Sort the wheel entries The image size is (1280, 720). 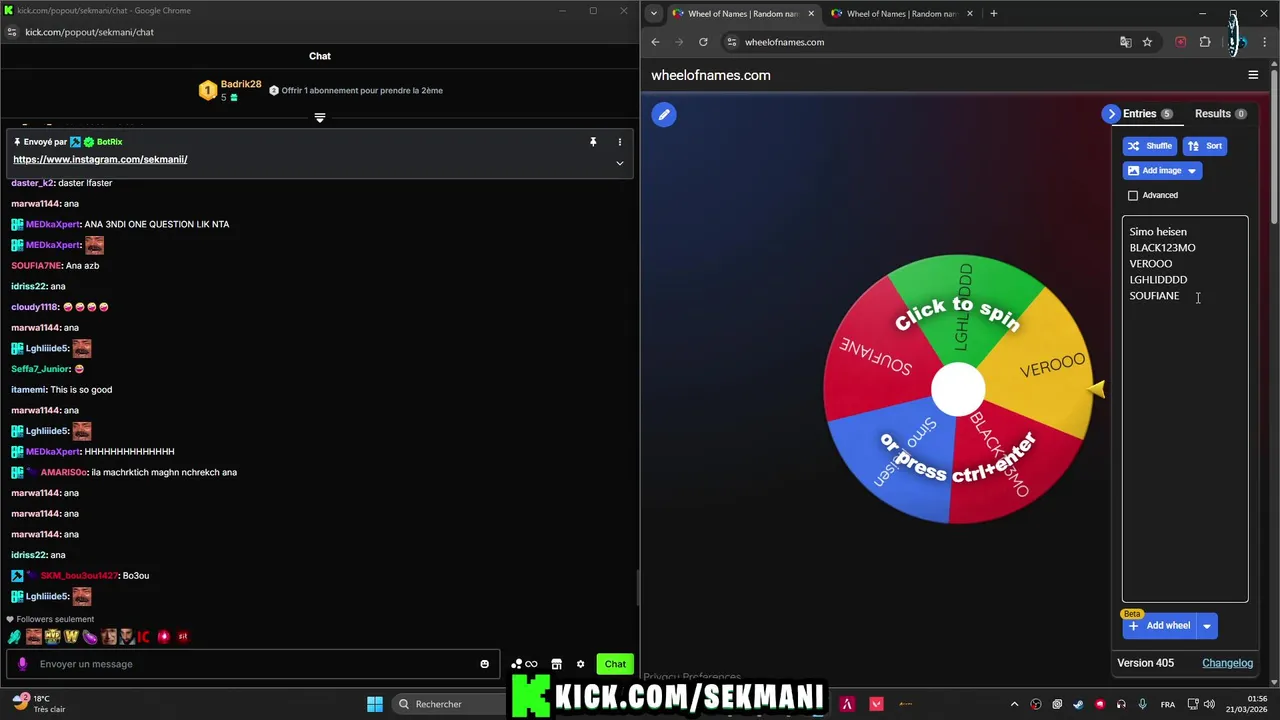click(1205, 146)
